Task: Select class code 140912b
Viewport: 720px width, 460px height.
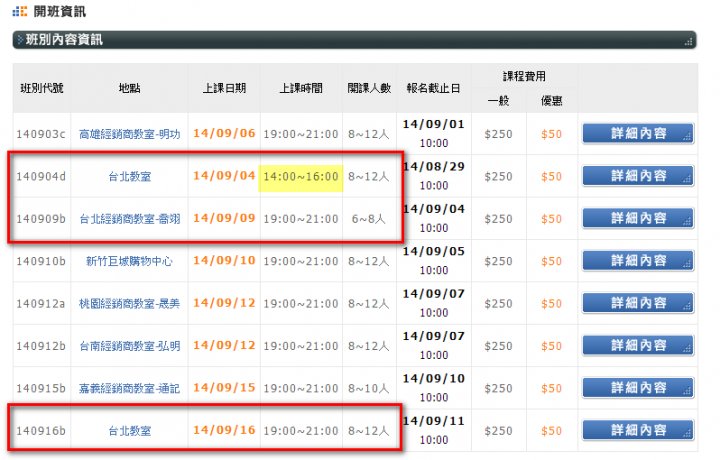Action: click(41, 346)
